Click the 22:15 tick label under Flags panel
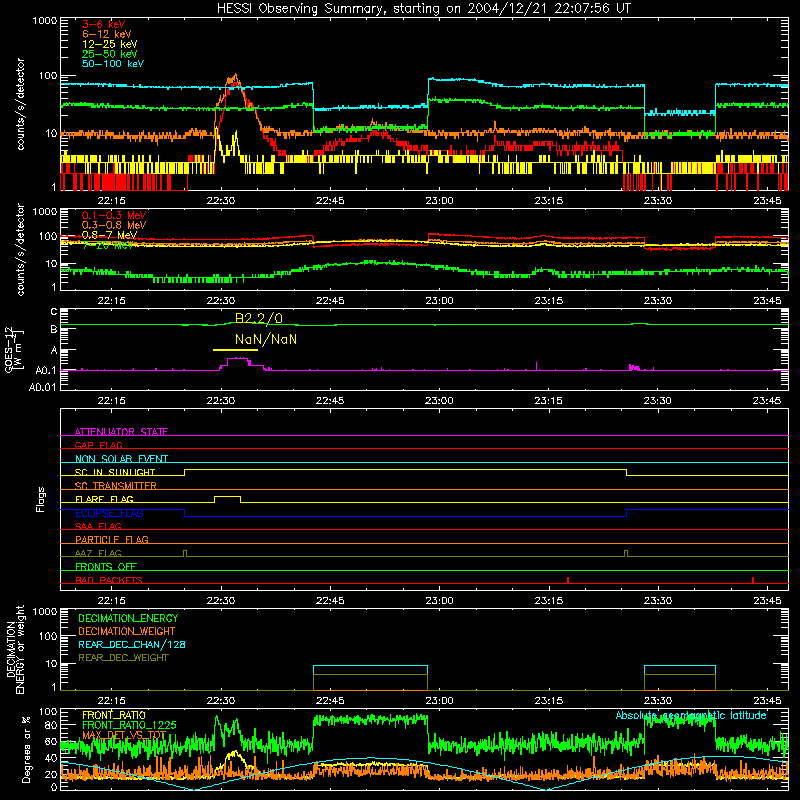 click(x=111, y=601)
